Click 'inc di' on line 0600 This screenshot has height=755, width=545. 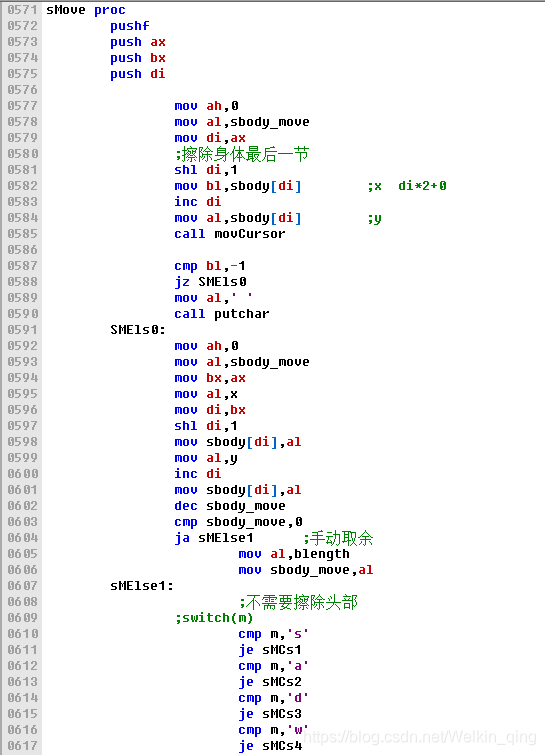pyautogui.click(x=198, y=474)
